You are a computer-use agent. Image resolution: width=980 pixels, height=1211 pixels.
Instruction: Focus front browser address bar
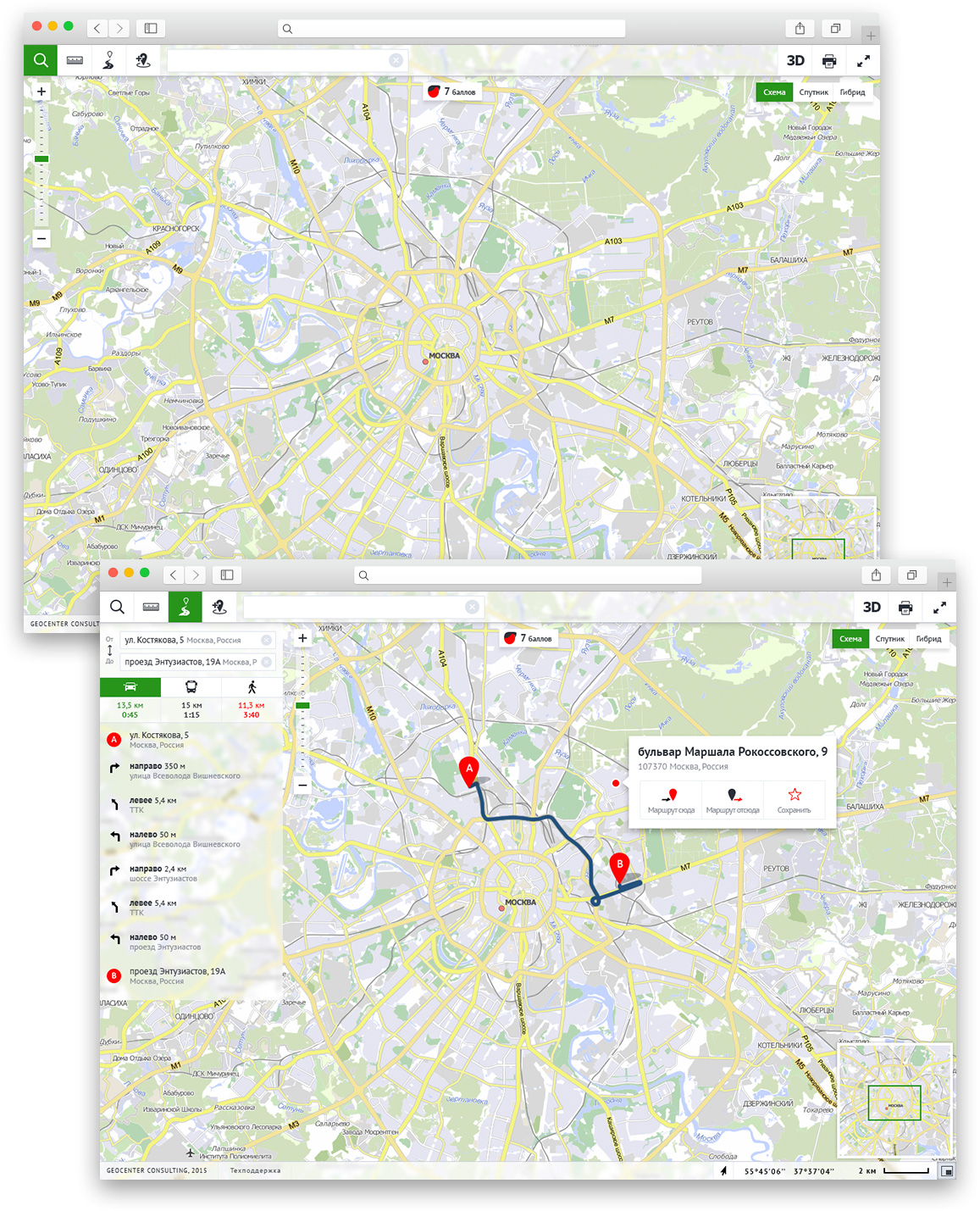tap(528, 575)
